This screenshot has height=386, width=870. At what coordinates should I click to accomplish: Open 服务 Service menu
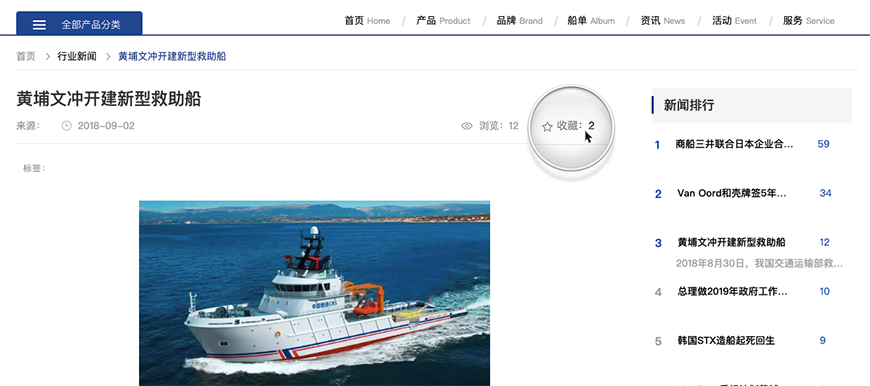pyautogui.click(x=808, y=21)
